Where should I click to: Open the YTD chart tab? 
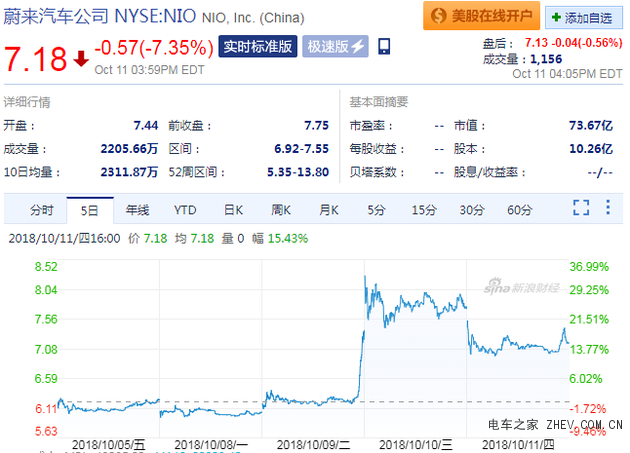coord(185,210)
